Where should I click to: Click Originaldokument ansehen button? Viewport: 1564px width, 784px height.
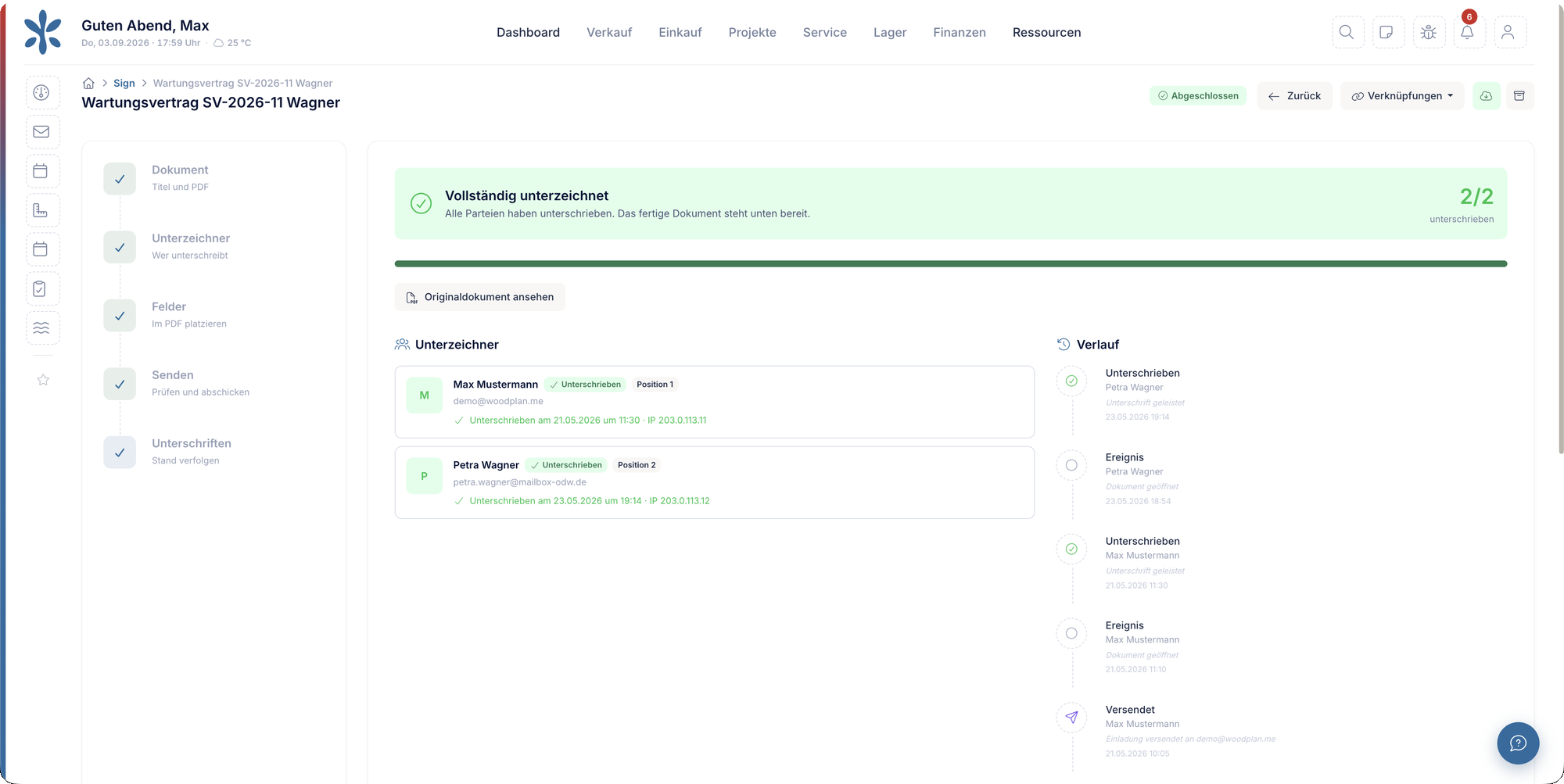pos(479,297)
